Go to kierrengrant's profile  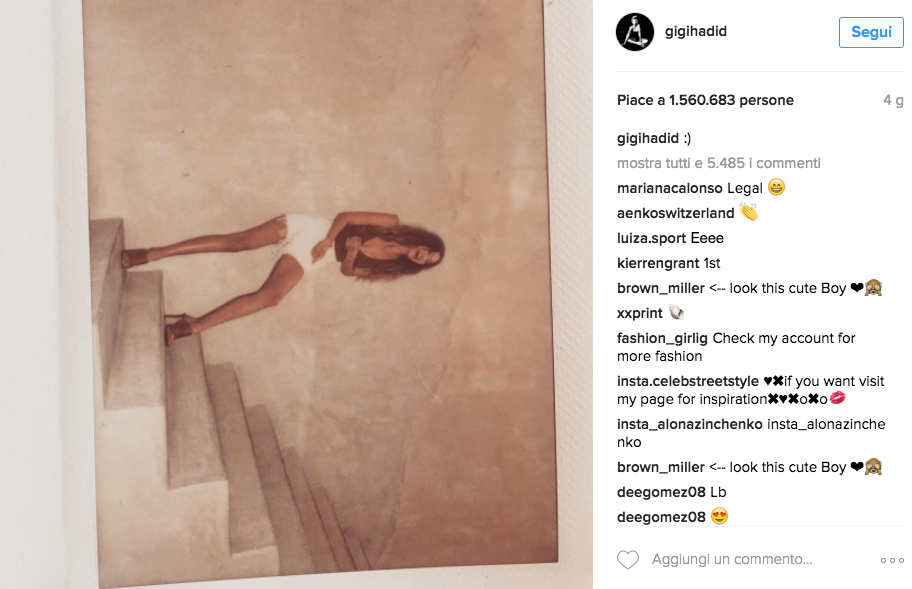(658, 263)
